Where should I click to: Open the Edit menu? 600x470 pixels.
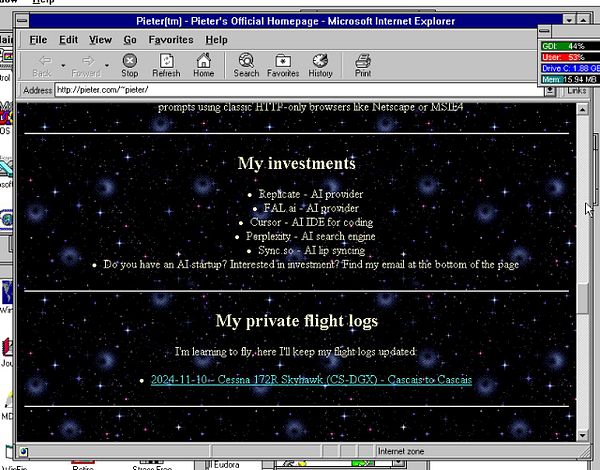point(68,40)
